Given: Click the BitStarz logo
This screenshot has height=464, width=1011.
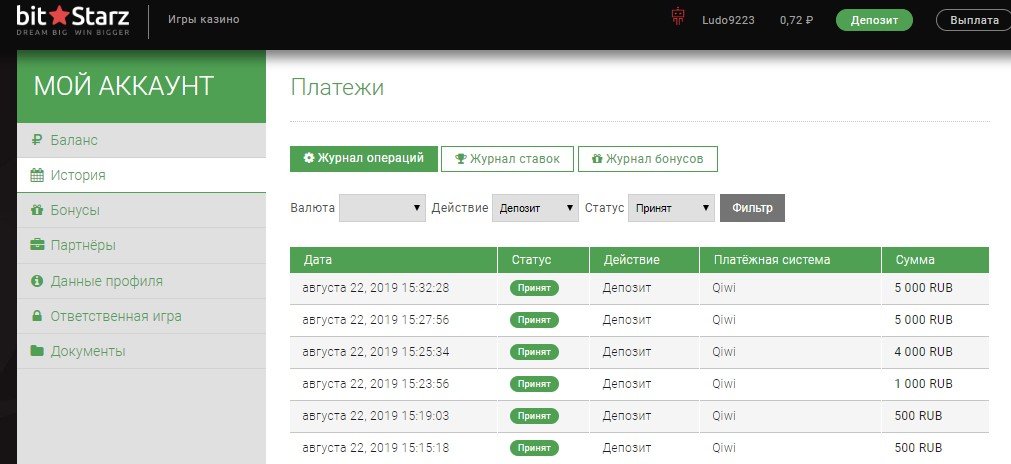Looking at the screenshot, I should (x=73, y=20).
